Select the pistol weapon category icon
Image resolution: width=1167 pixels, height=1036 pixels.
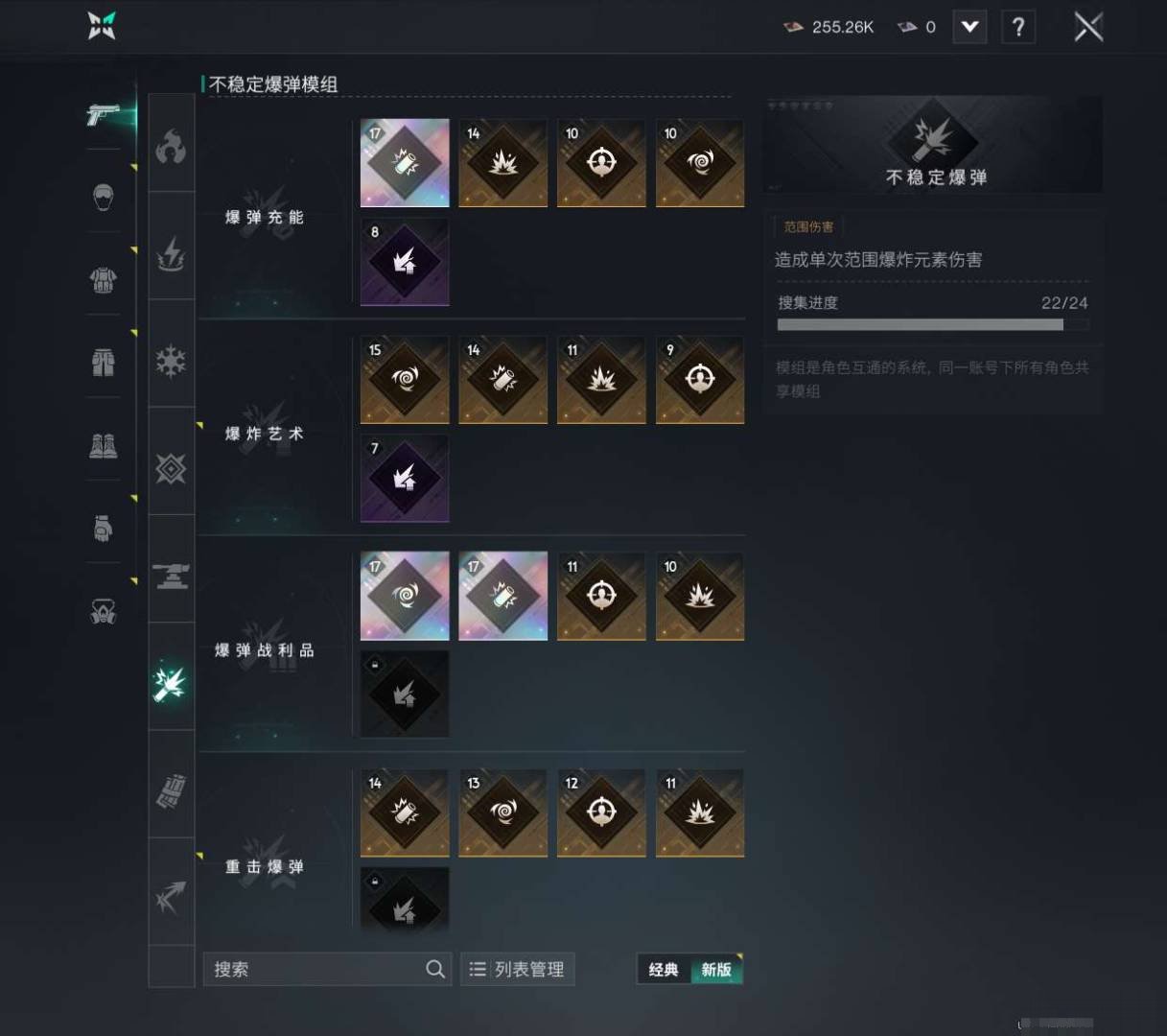pos(103,116)
